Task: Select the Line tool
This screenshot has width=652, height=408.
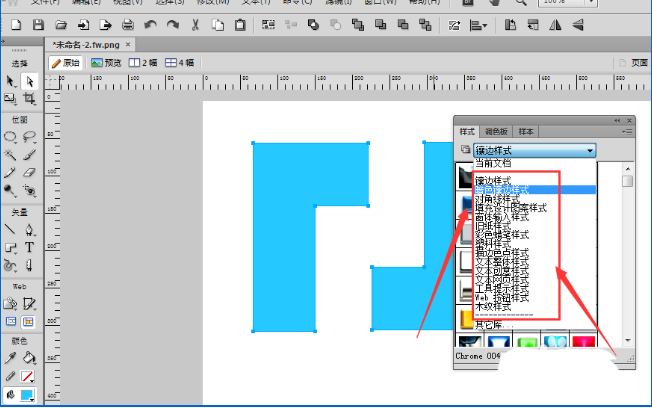Action: (10, 229)
